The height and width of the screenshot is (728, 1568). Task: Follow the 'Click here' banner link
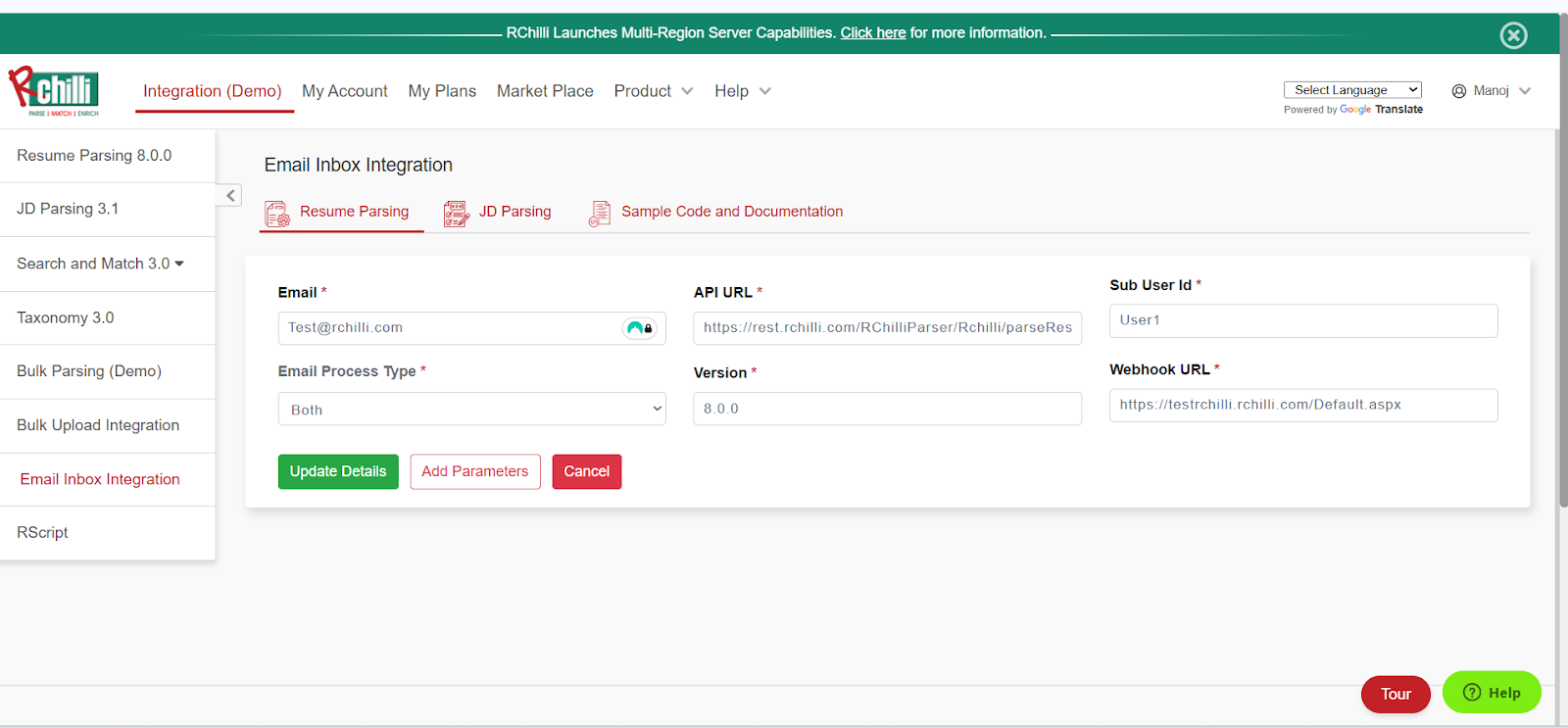coord(872,33)
